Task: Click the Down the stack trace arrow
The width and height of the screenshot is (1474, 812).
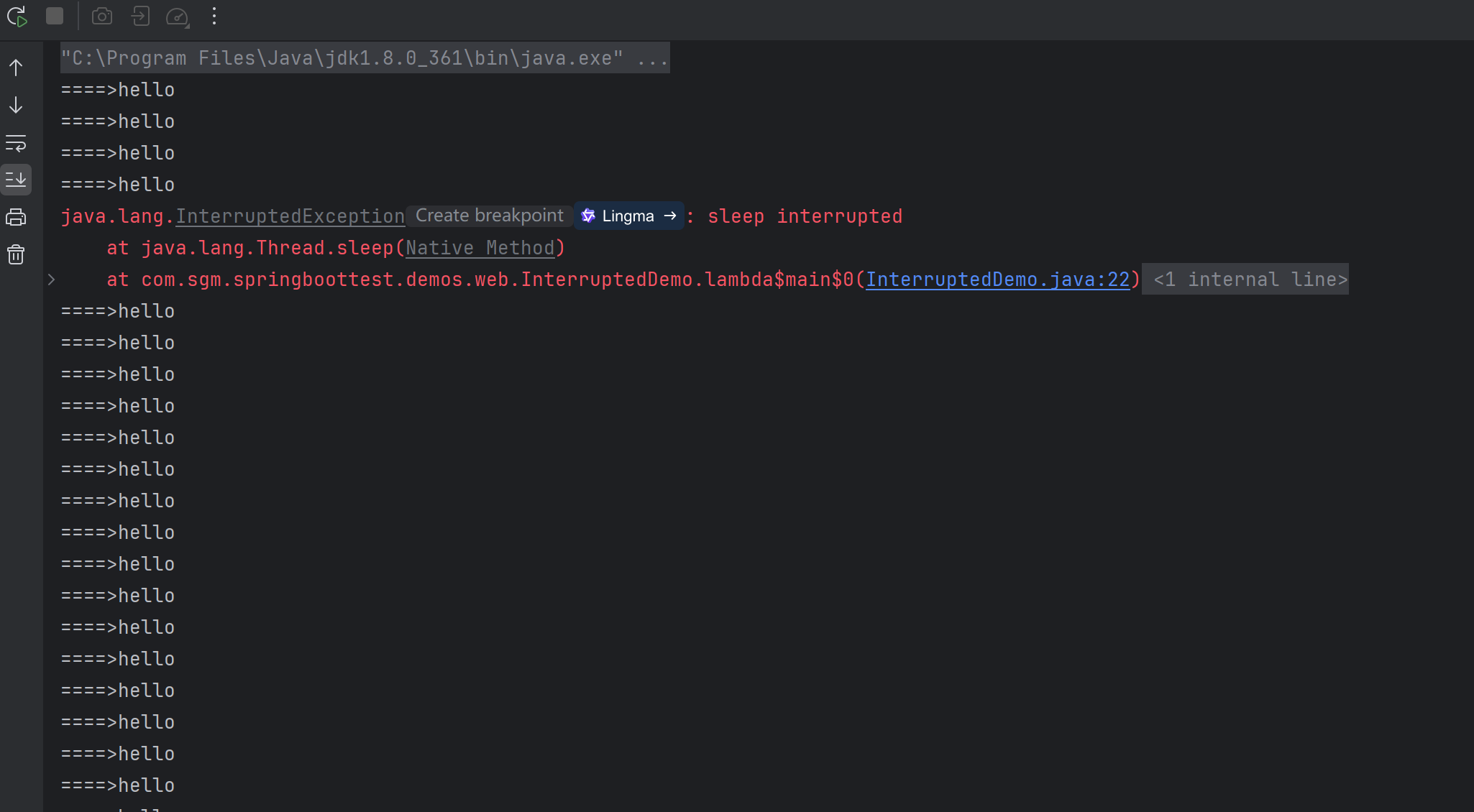Action: 16,105
